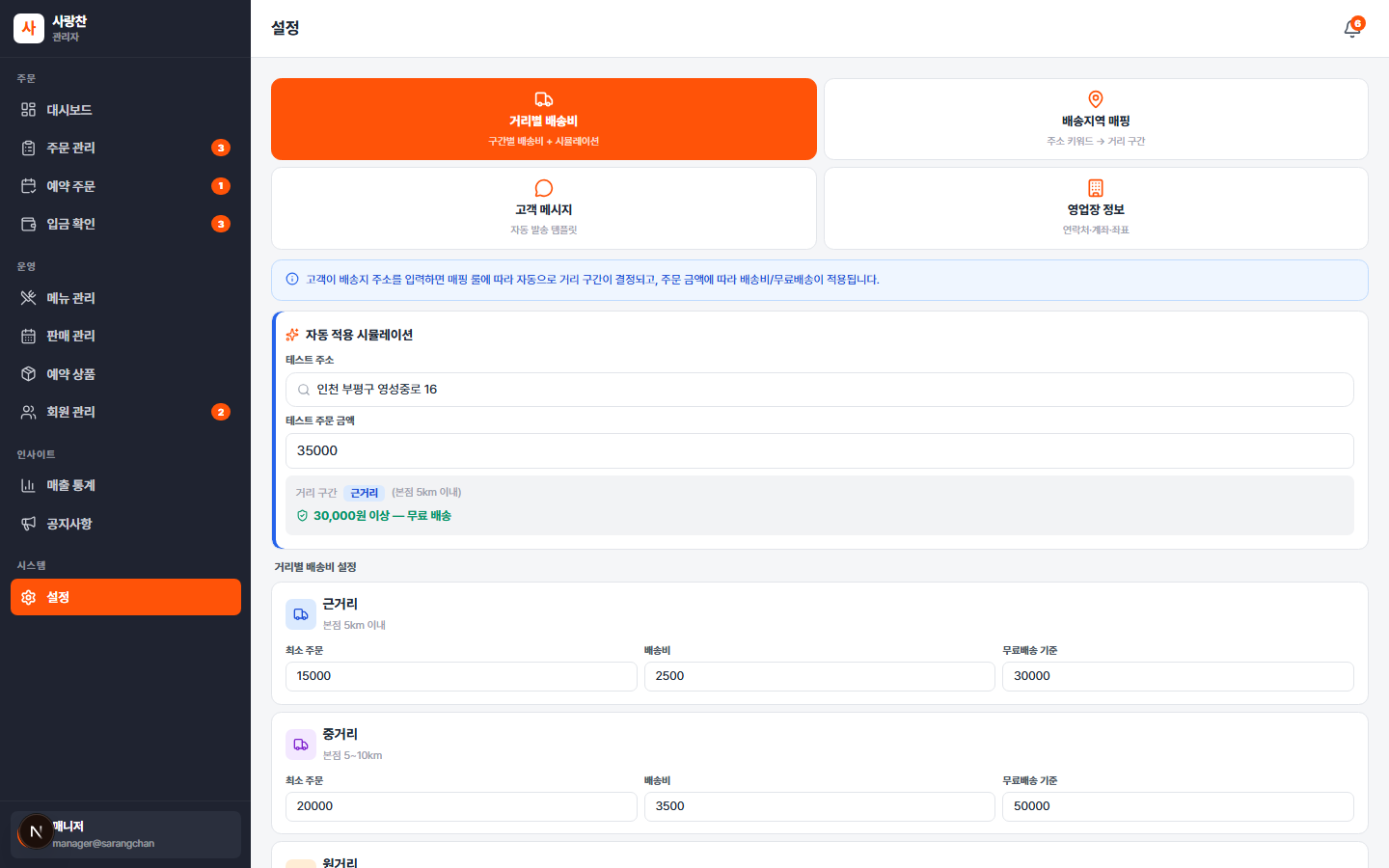Click the 사랑찬 logo icon
Viewport: 1389px width, 868px height.
29,29
